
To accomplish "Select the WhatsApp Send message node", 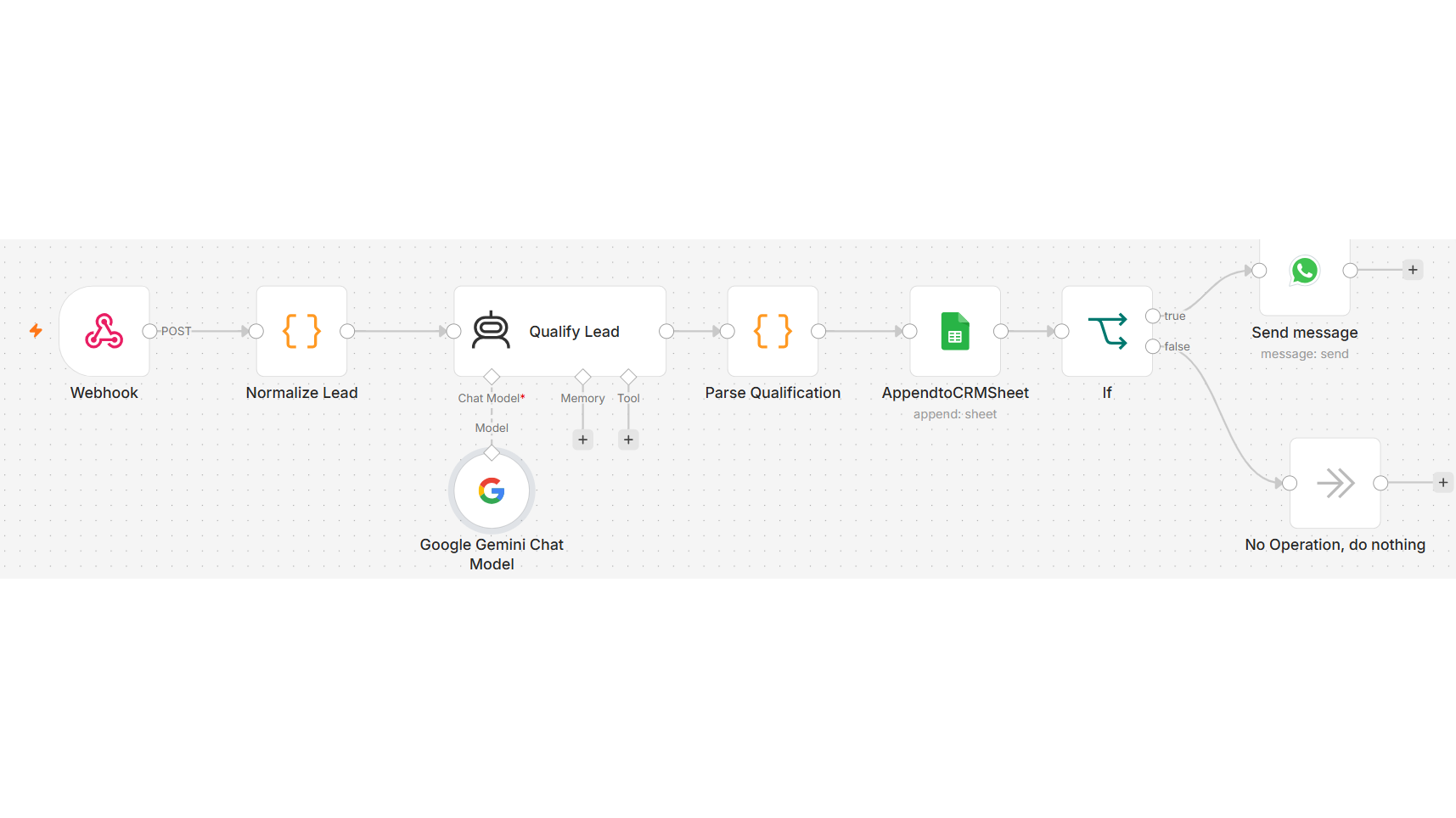I will click(1305, 276).
